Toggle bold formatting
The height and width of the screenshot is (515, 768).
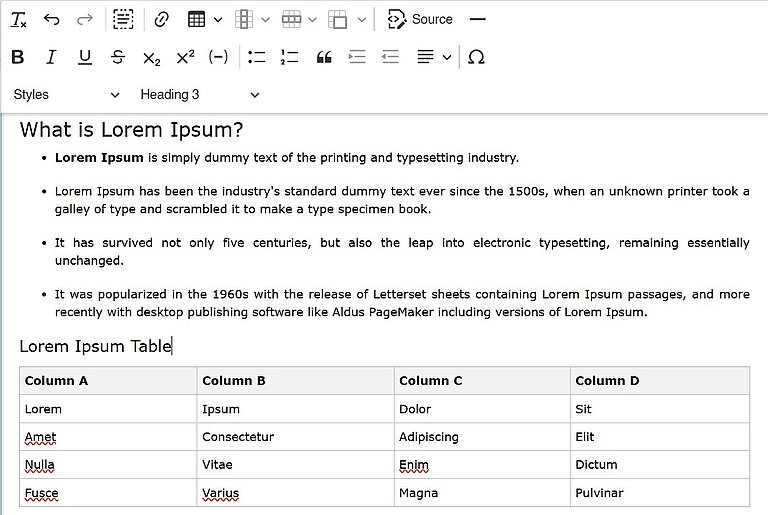(18, 57)
